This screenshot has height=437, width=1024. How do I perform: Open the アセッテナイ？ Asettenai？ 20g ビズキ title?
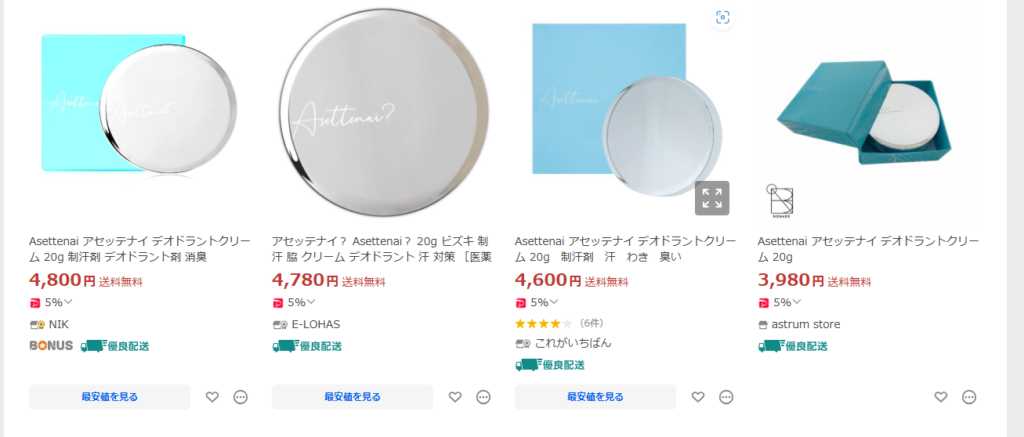pyautogui.click(x=382, y=249)
